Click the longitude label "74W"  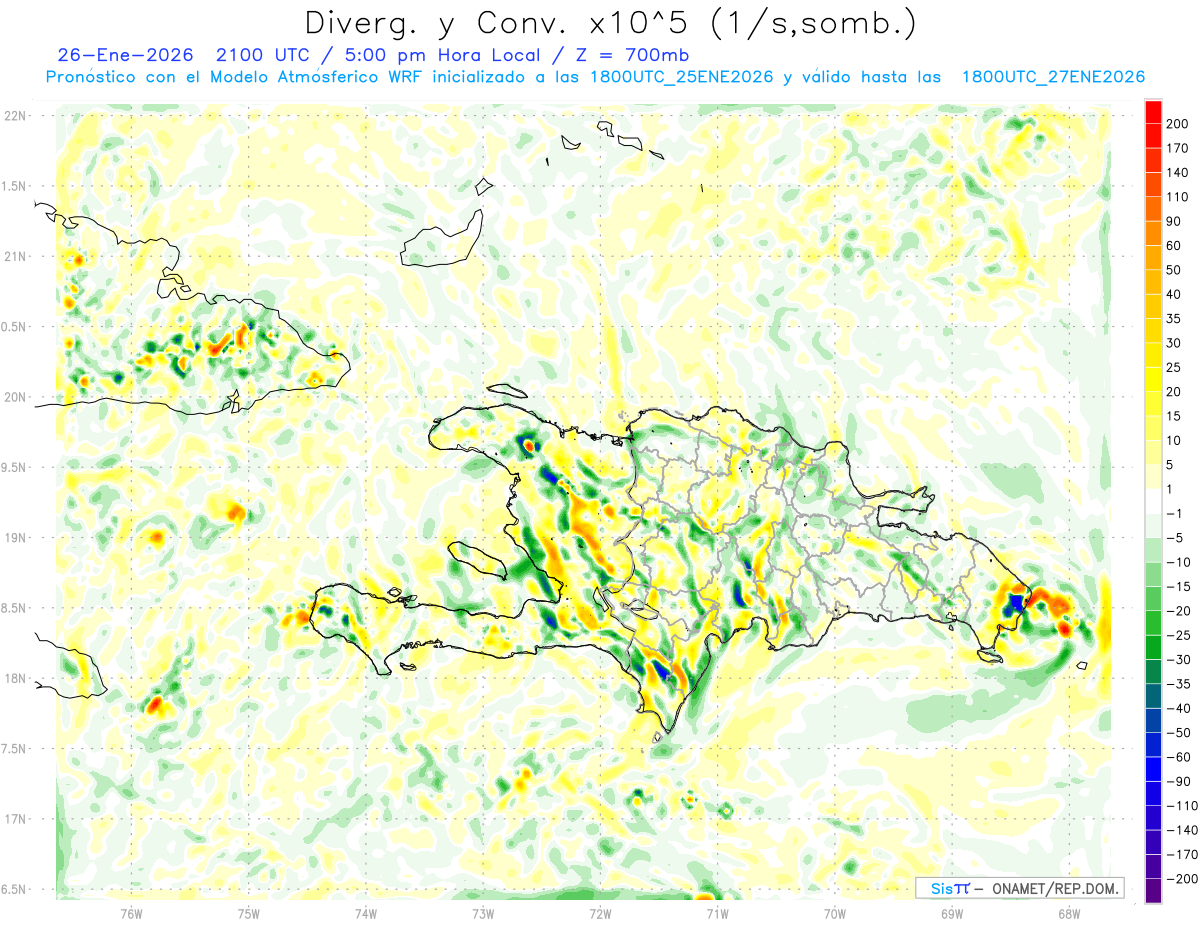point(366,913)
